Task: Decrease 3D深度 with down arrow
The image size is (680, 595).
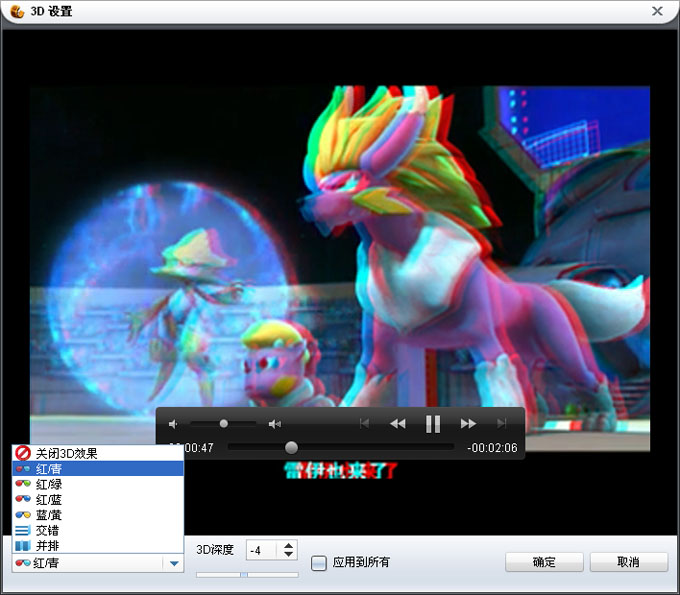Action: (288, 555)
